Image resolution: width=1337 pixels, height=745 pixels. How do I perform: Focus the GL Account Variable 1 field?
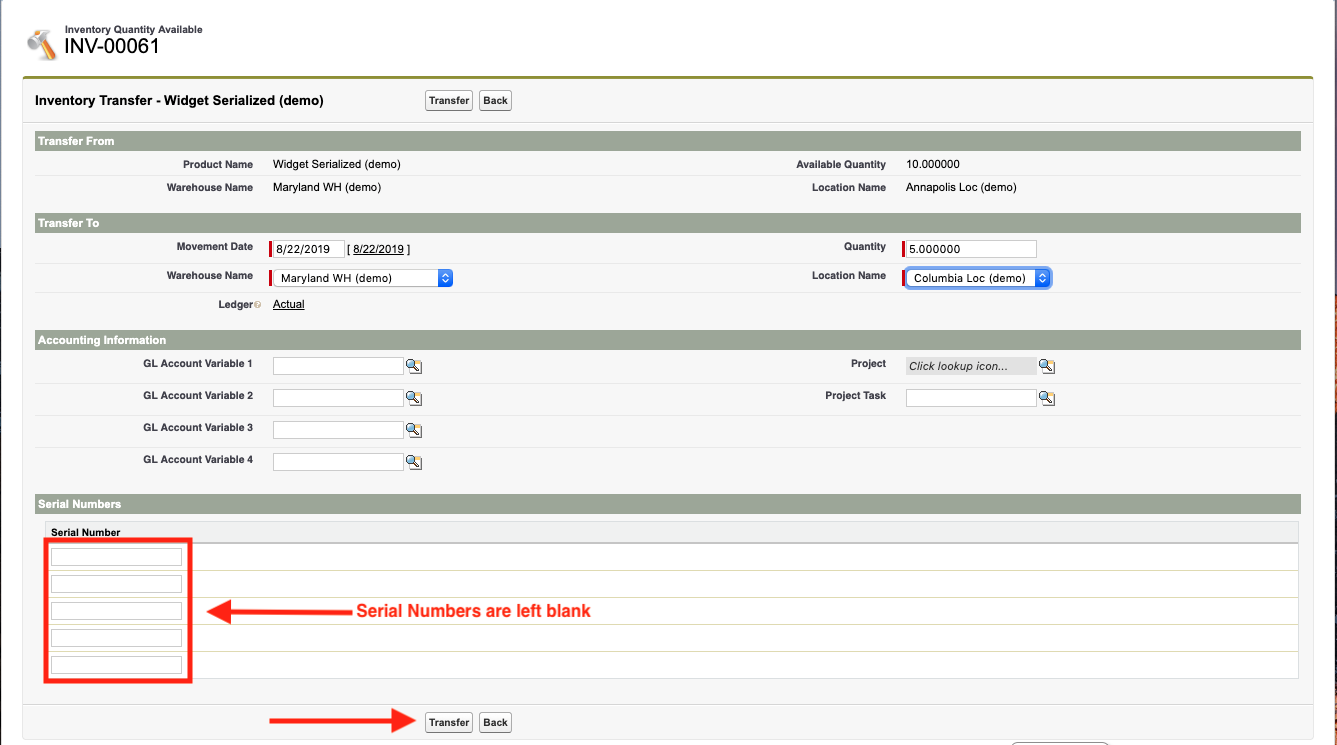(x=338, y=366)
